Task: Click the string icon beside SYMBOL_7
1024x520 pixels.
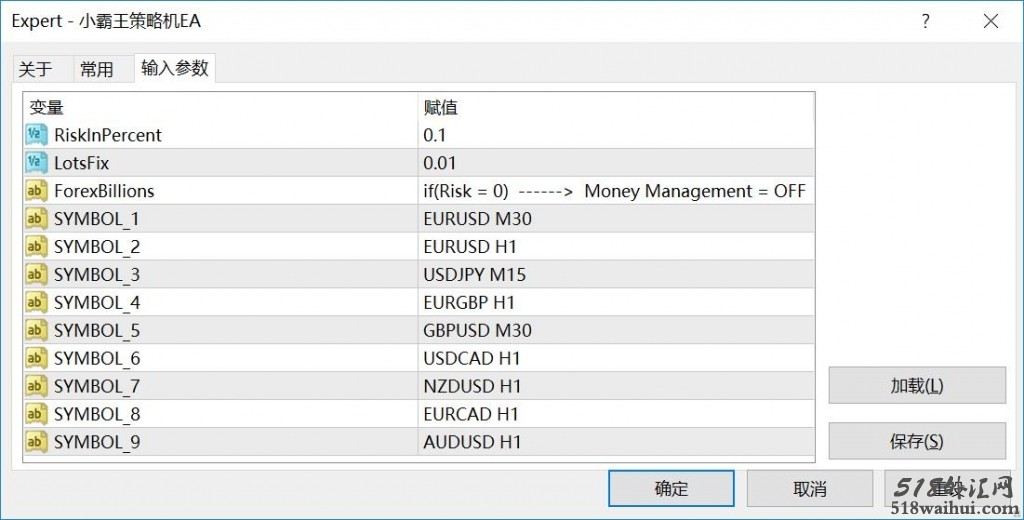Action: pos(36,386)
